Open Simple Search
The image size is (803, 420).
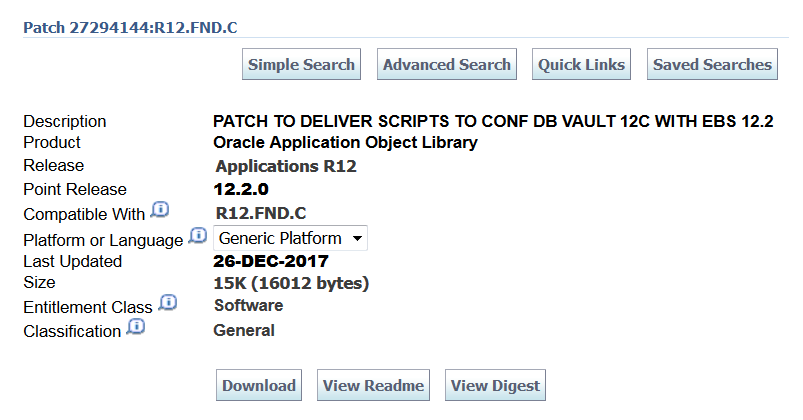click(x=301, y=65)
